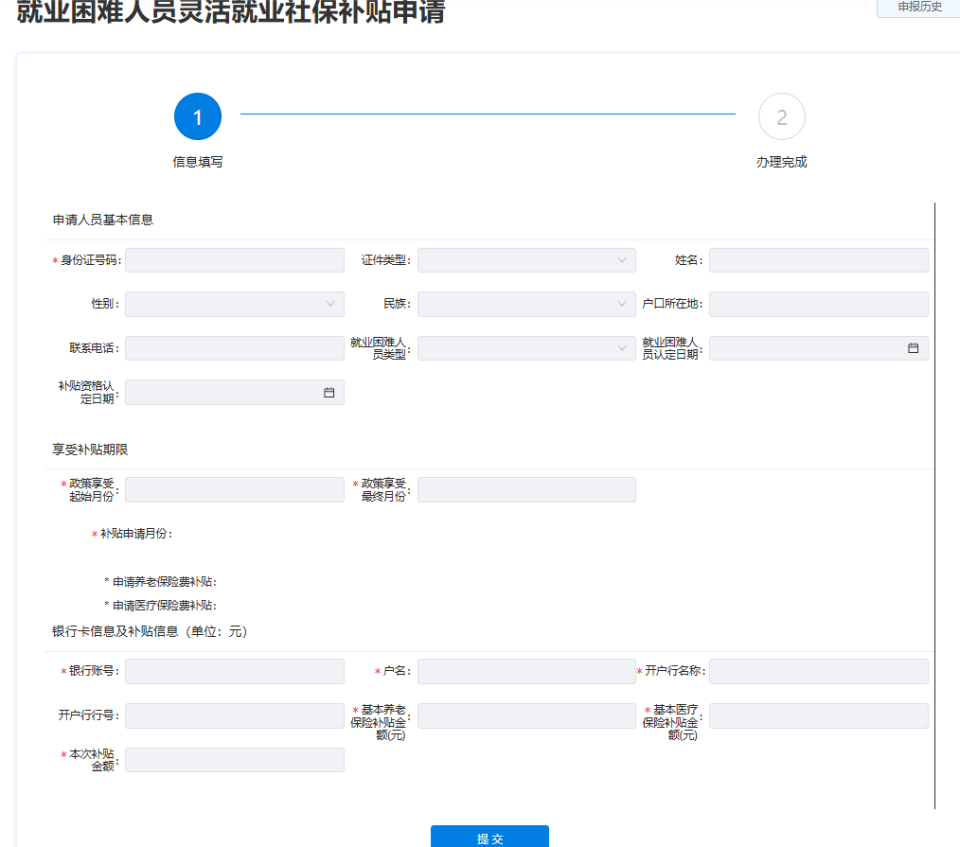
Task: Click the progress line between steps
Action: [489, 115]
